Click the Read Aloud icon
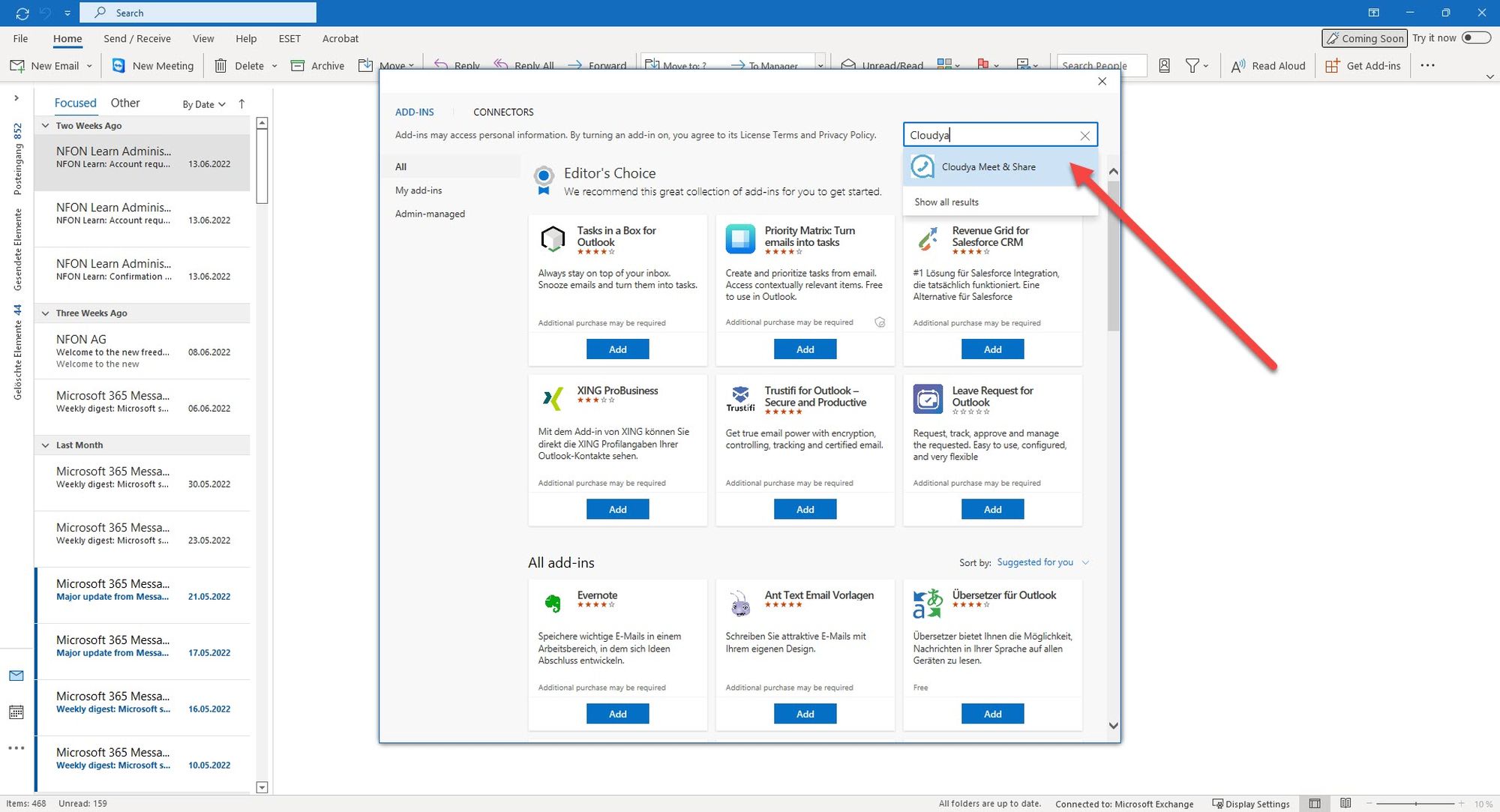 pos(1238,66)
